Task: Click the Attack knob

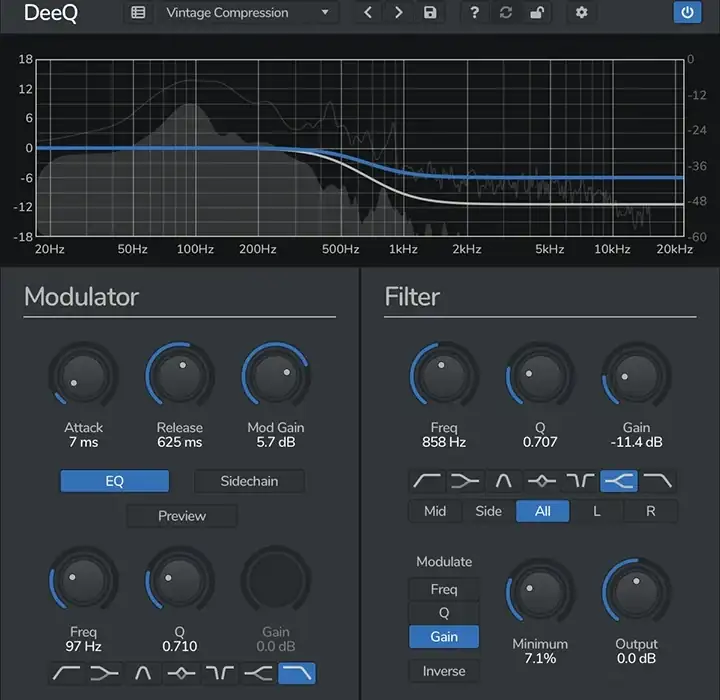Action: 83,375
